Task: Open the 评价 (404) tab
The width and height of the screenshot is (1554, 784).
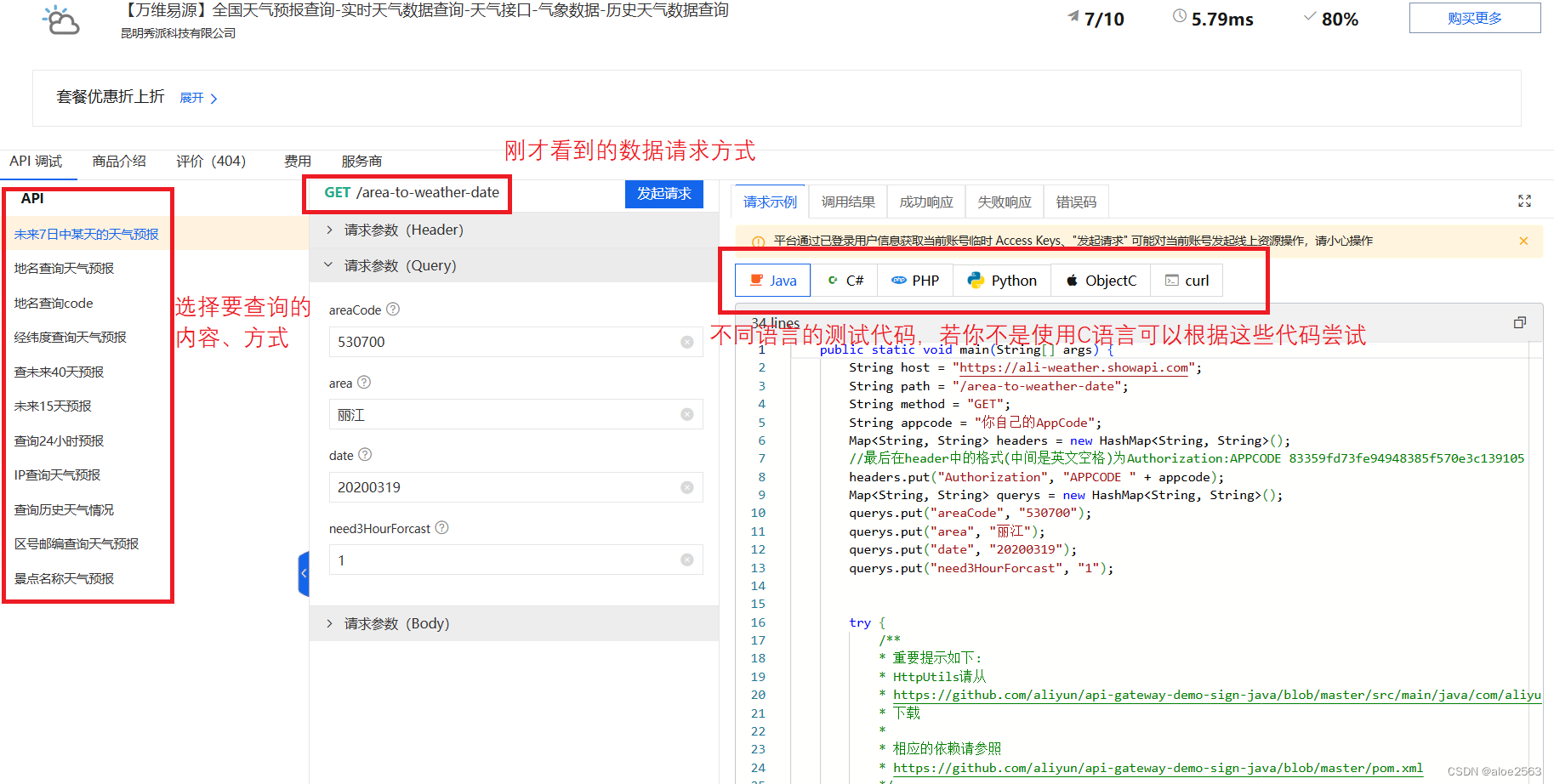Action: 211,162
